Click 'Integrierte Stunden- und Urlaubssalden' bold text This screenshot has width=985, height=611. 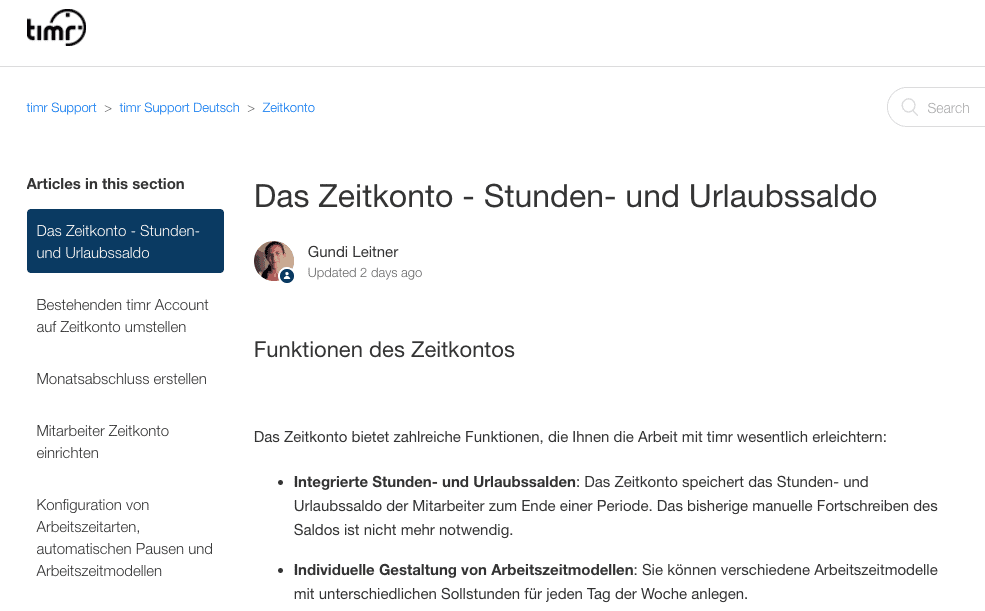click(x=435, y=482)
